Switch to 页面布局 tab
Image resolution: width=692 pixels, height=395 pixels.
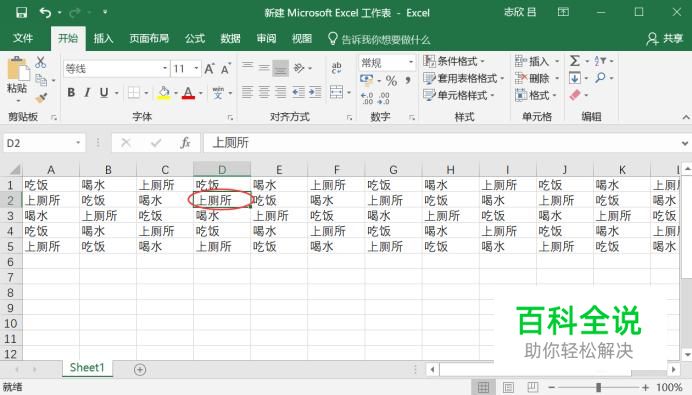[x=149, y=38]
